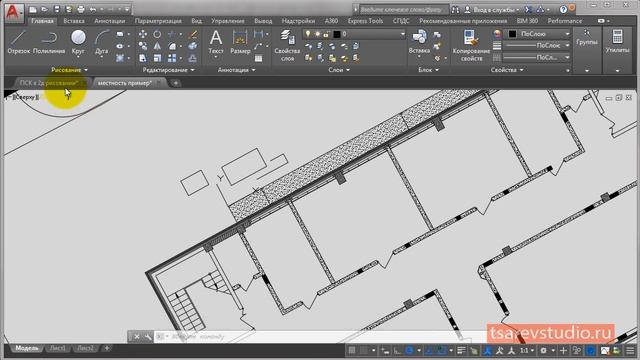
Task: Switch to местность пример drawing tab
Action: pos(125,83)
